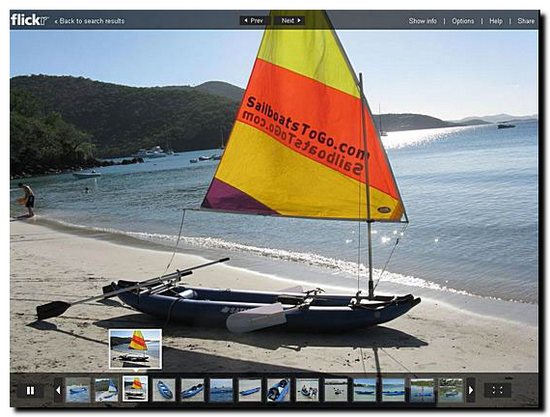Select the highlighted sailboat thumbnail in the filmstrip
The width and height of the screenshot is (550, 417).
point(135,389)
